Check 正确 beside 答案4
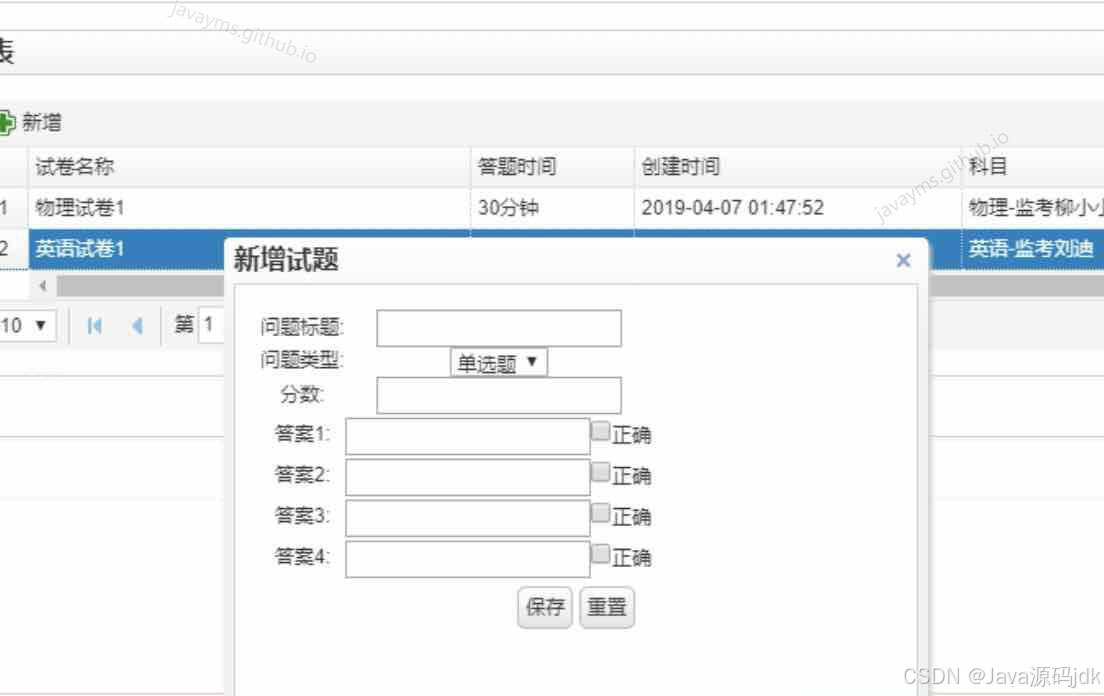This screenshot has width=1104, height=696. (x=600, y=552)
